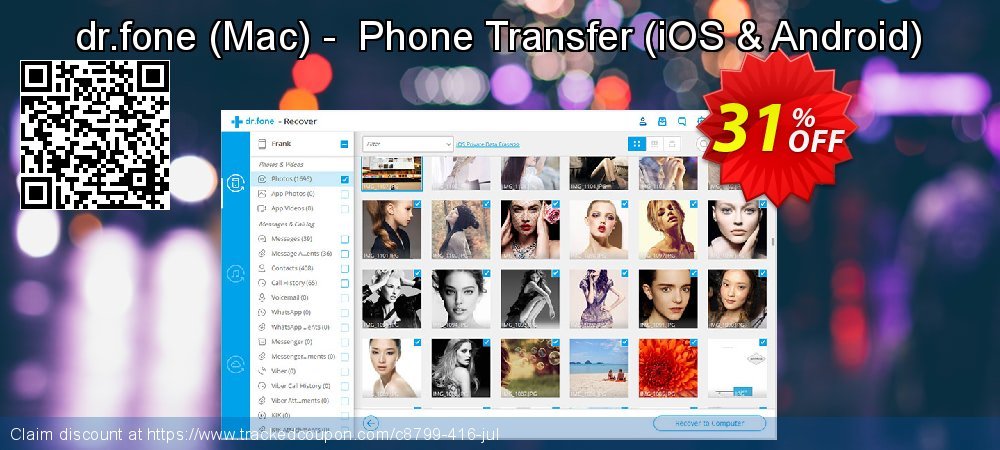Screen dimensions: 1000x450
Task: Check the App Photos checkbox
Action: pos(344,194)
